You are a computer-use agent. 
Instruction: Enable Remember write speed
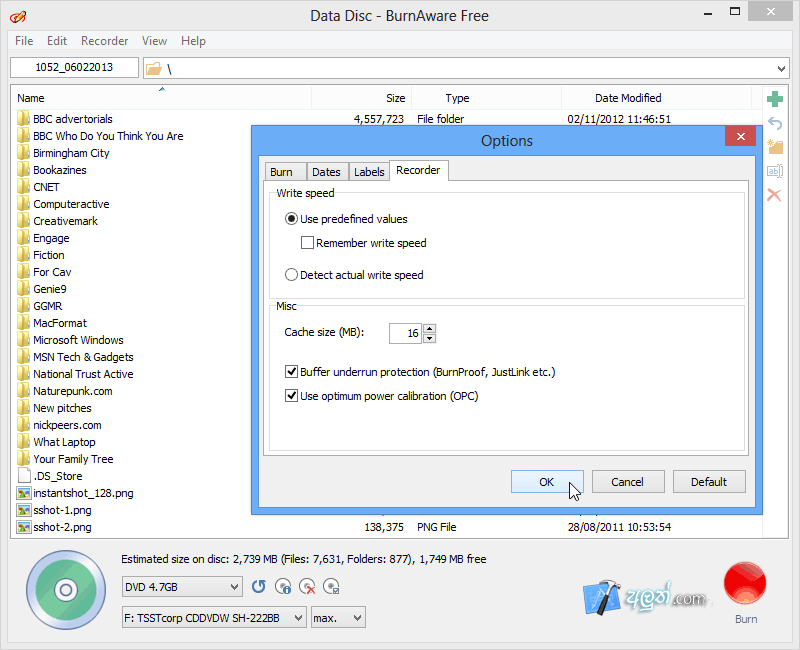point(308,242)
